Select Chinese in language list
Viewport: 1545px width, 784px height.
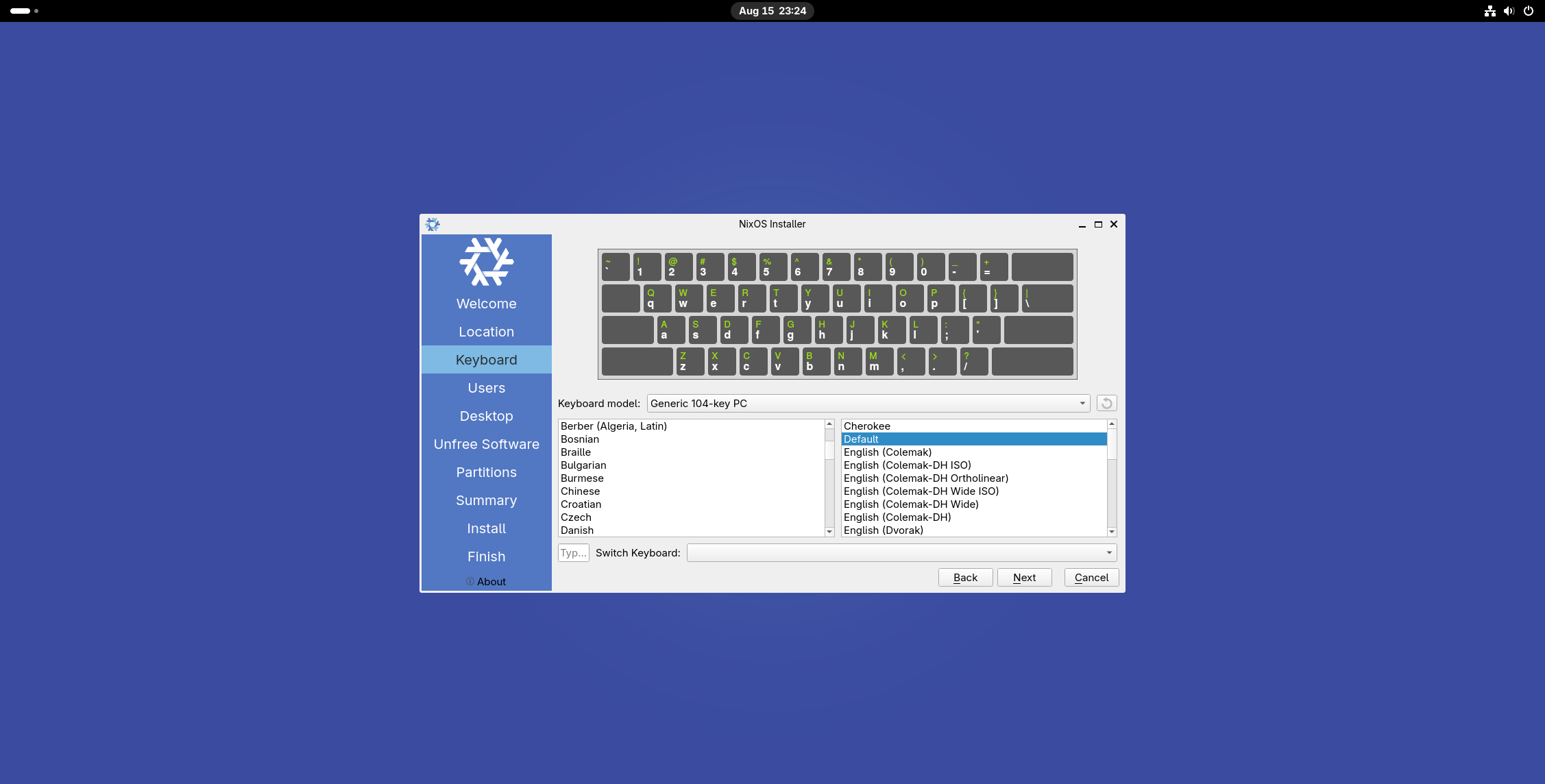coord(691,491)
